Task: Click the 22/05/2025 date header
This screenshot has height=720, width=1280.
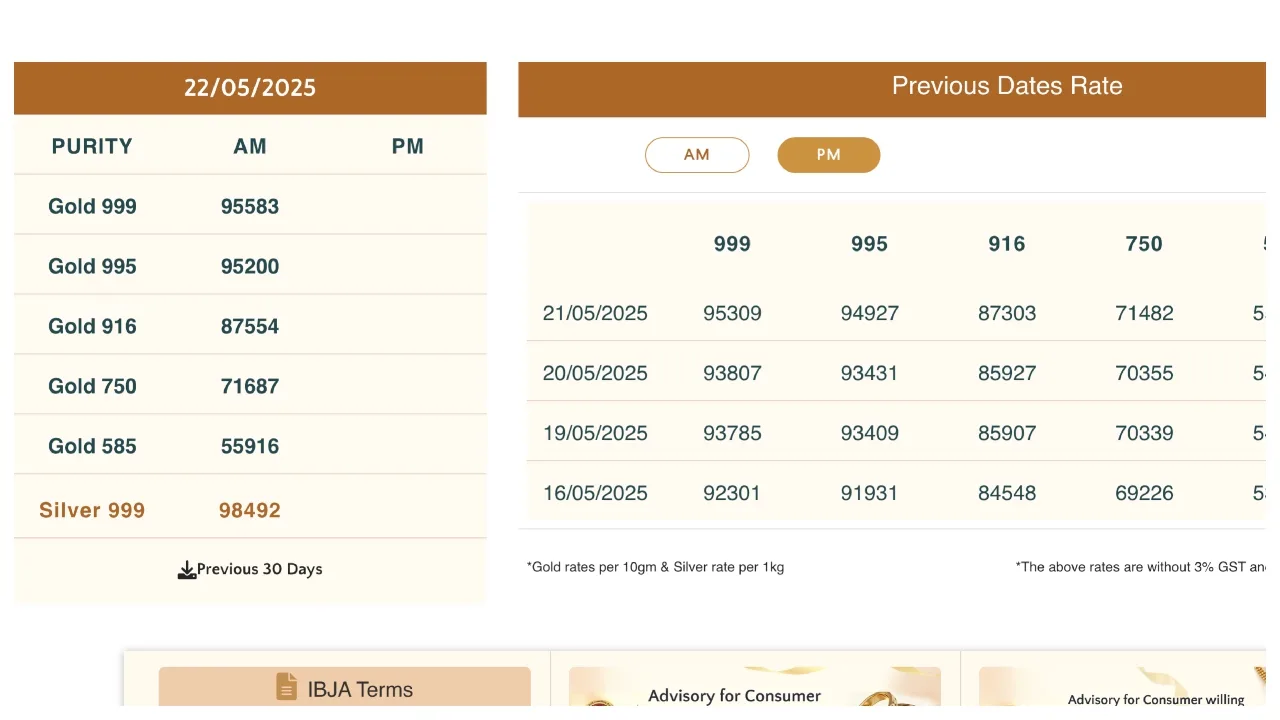Action: [250, 88]
